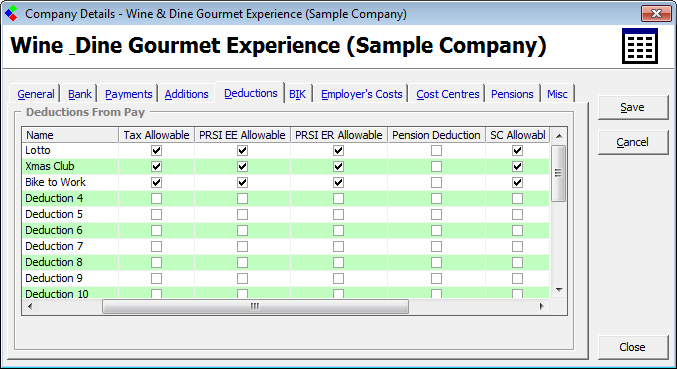Click the calendar grid icon in header
Screen dimensions: 677x369
pos(640,46)
